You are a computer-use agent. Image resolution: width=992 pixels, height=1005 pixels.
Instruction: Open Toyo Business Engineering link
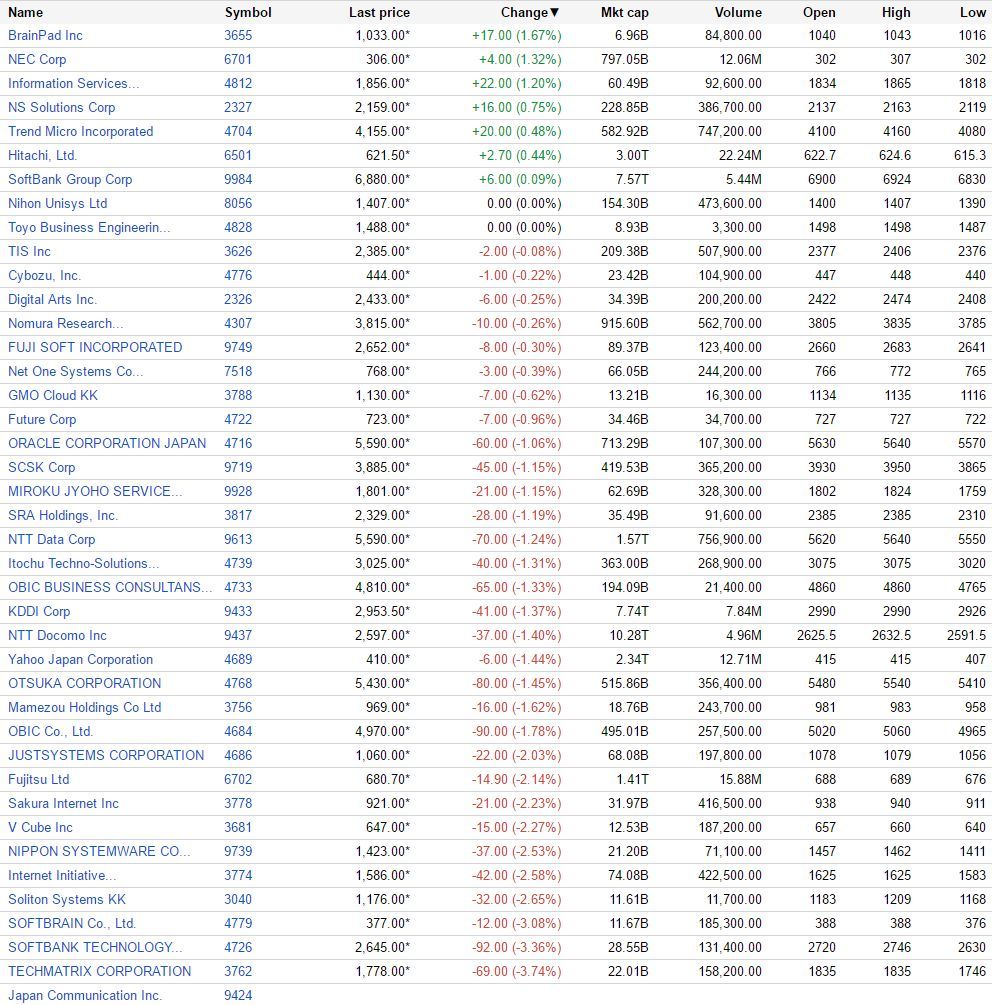pyautogui.click(x=89, y=228)
